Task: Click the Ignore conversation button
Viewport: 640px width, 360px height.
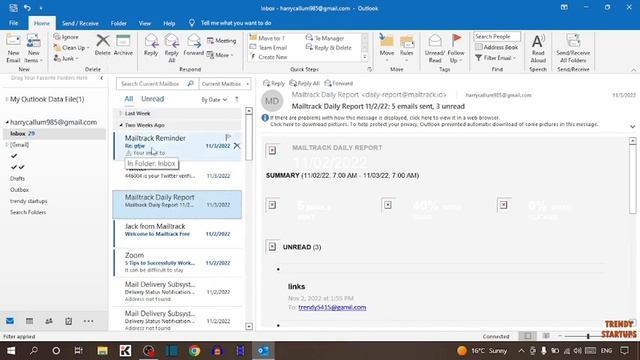Action: (66, 37)
